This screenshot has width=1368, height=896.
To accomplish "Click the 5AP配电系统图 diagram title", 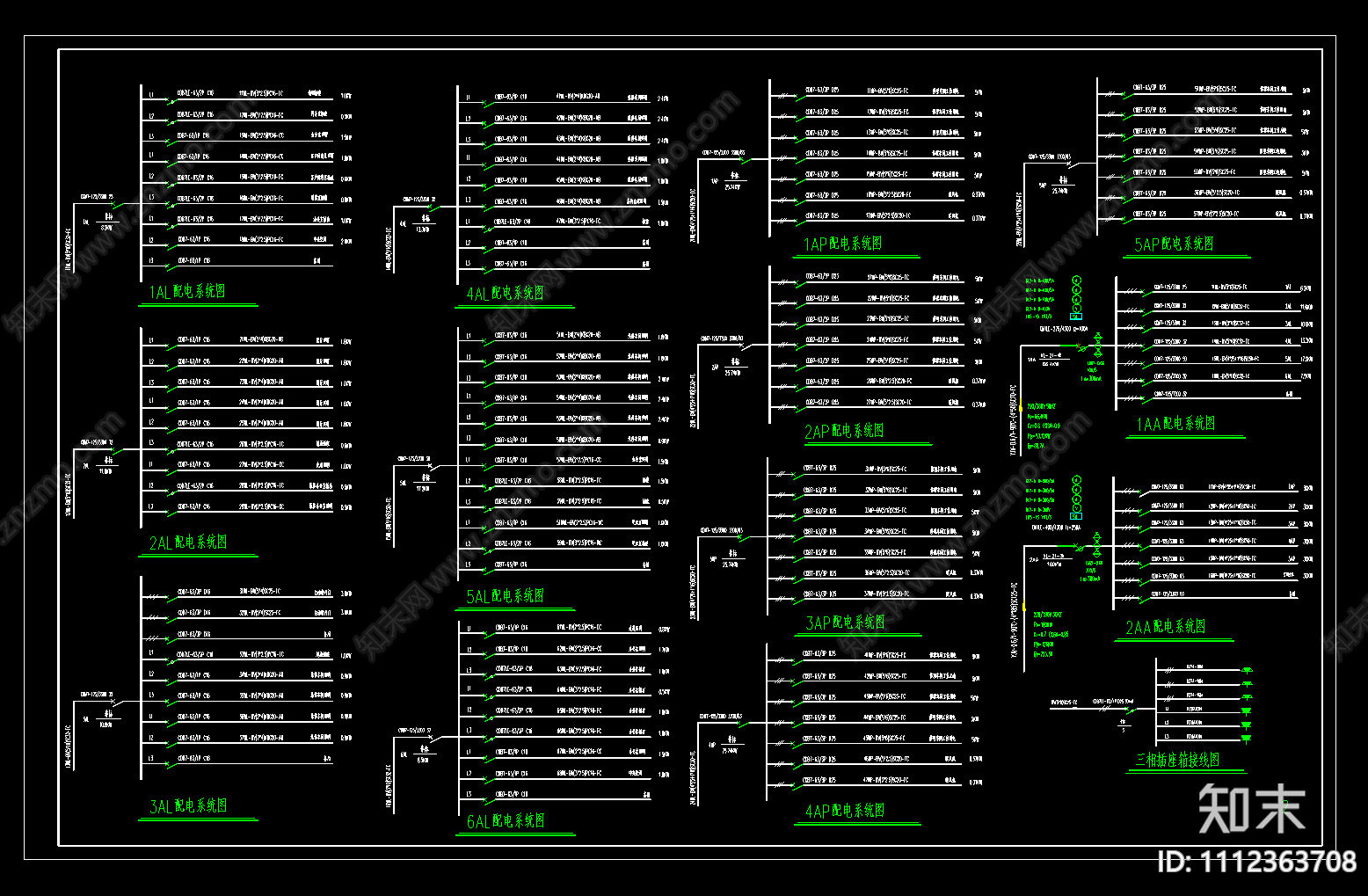I will click(1174, 244).
